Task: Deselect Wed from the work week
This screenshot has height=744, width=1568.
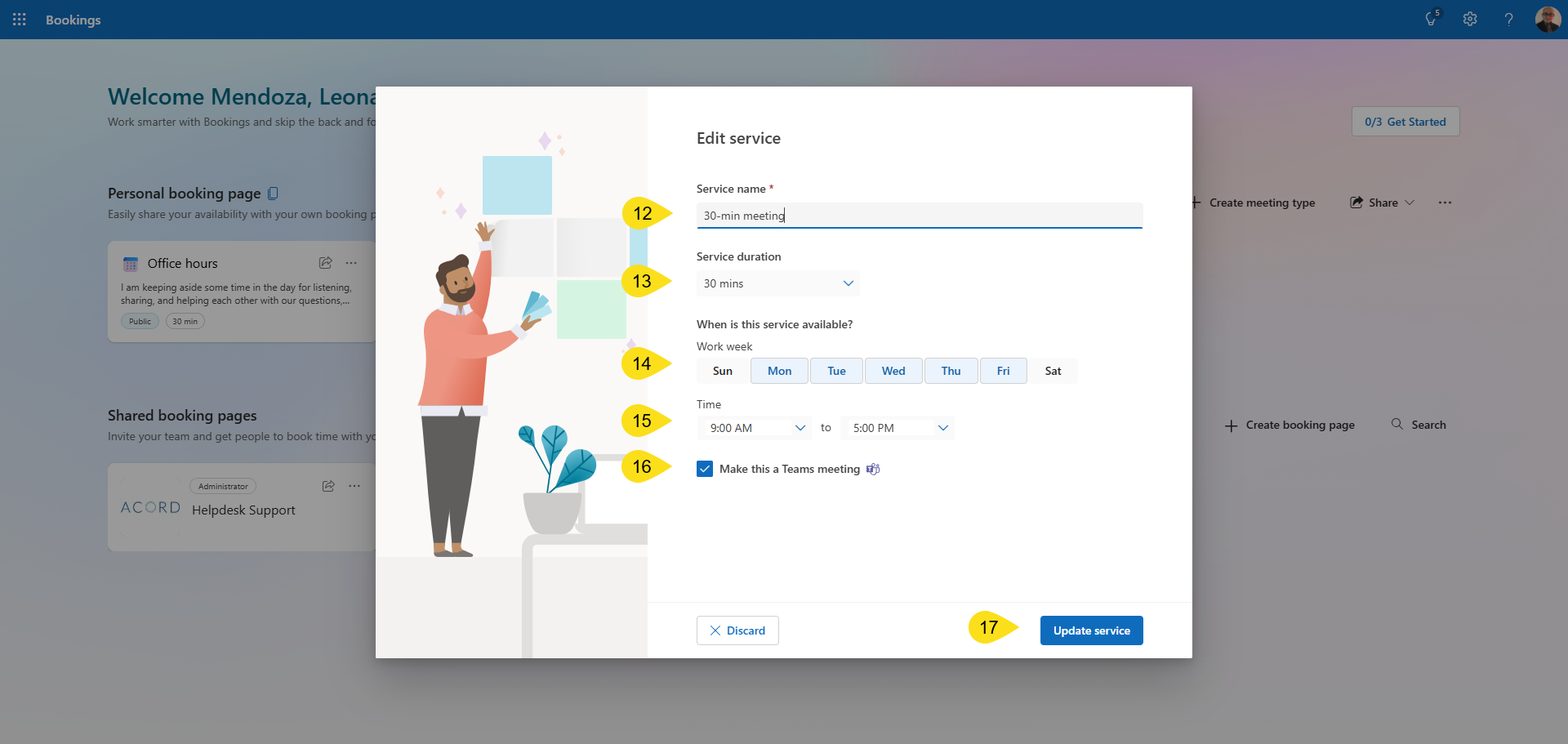Action: point(893,371)
